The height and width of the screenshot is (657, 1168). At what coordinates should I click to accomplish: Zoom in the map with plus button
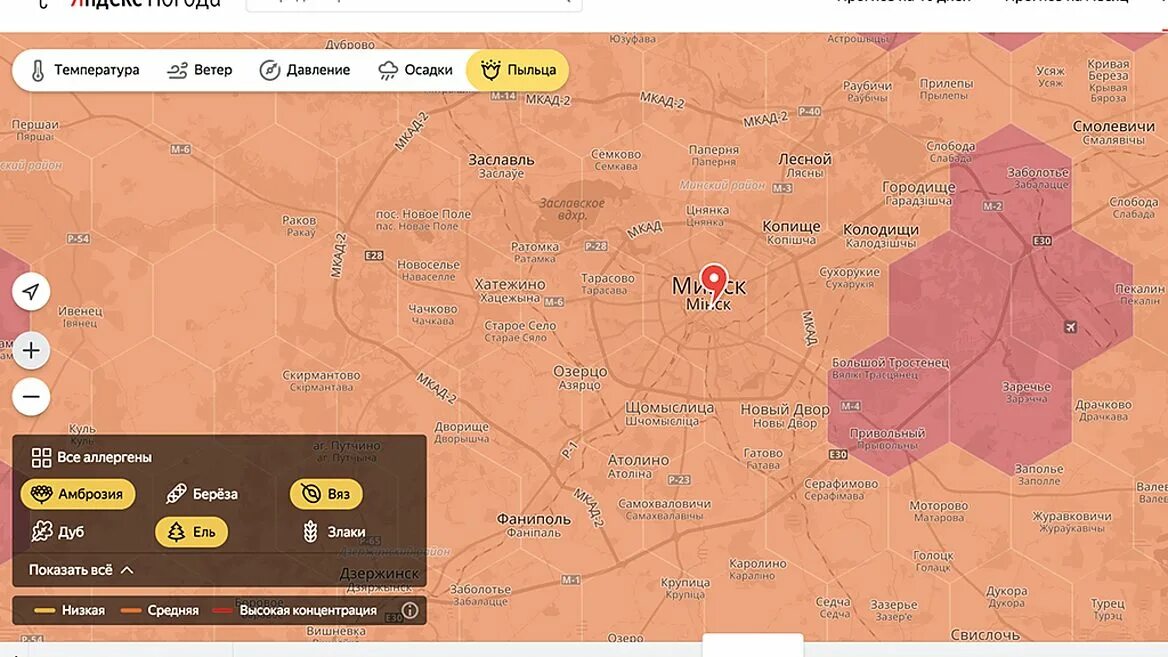point(31,350)
